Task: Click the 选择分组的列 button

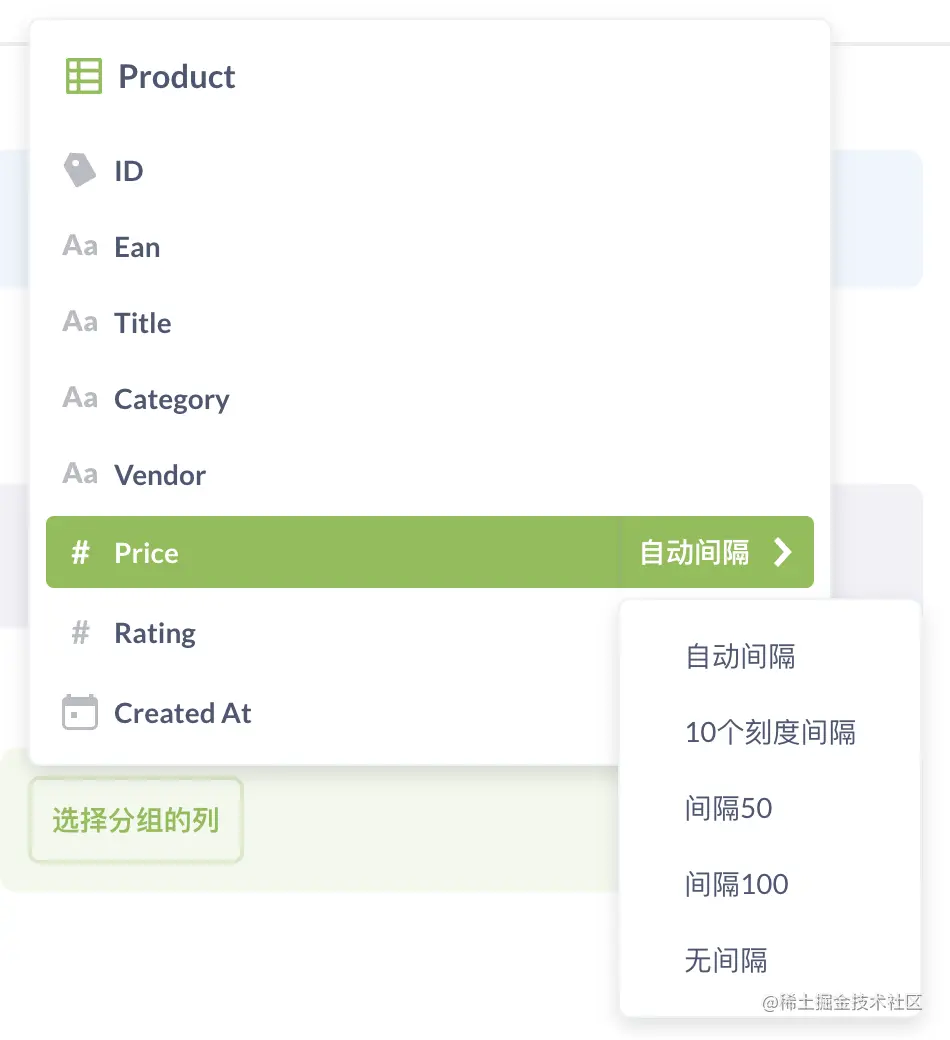Action: (136, 821)
